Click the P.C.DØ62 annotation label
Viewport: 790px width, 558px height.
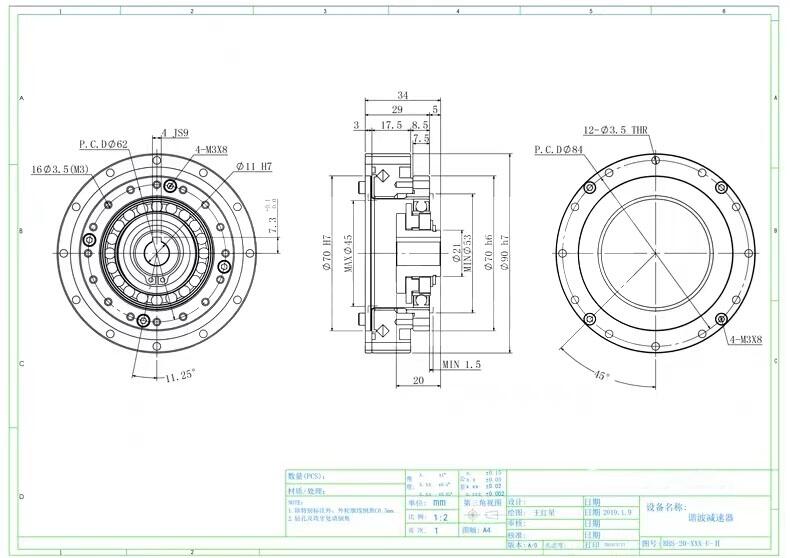pyautogui.click(x=105, y=144)
